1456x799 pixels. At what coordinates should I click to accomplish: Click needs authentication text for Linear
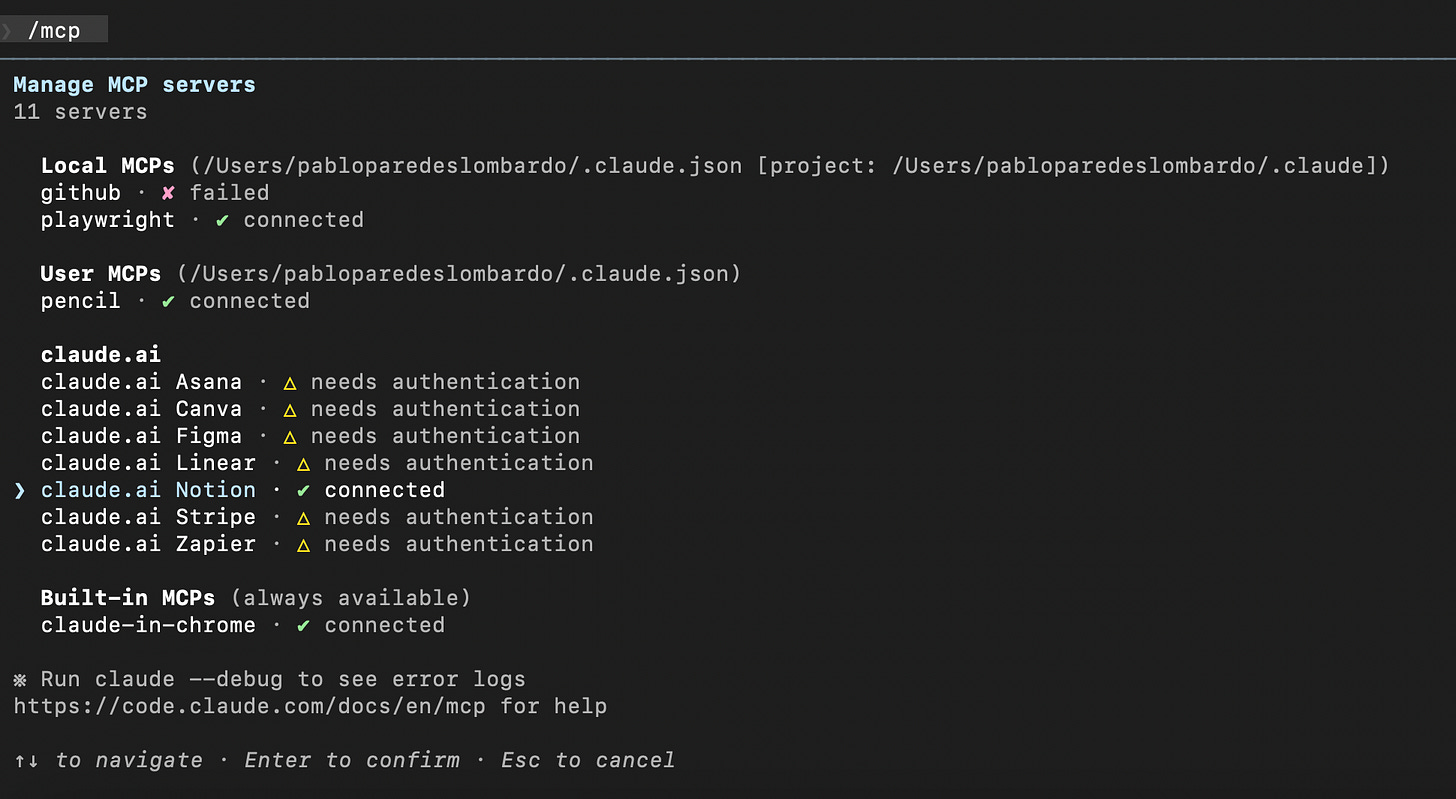[x=459, y=462]
